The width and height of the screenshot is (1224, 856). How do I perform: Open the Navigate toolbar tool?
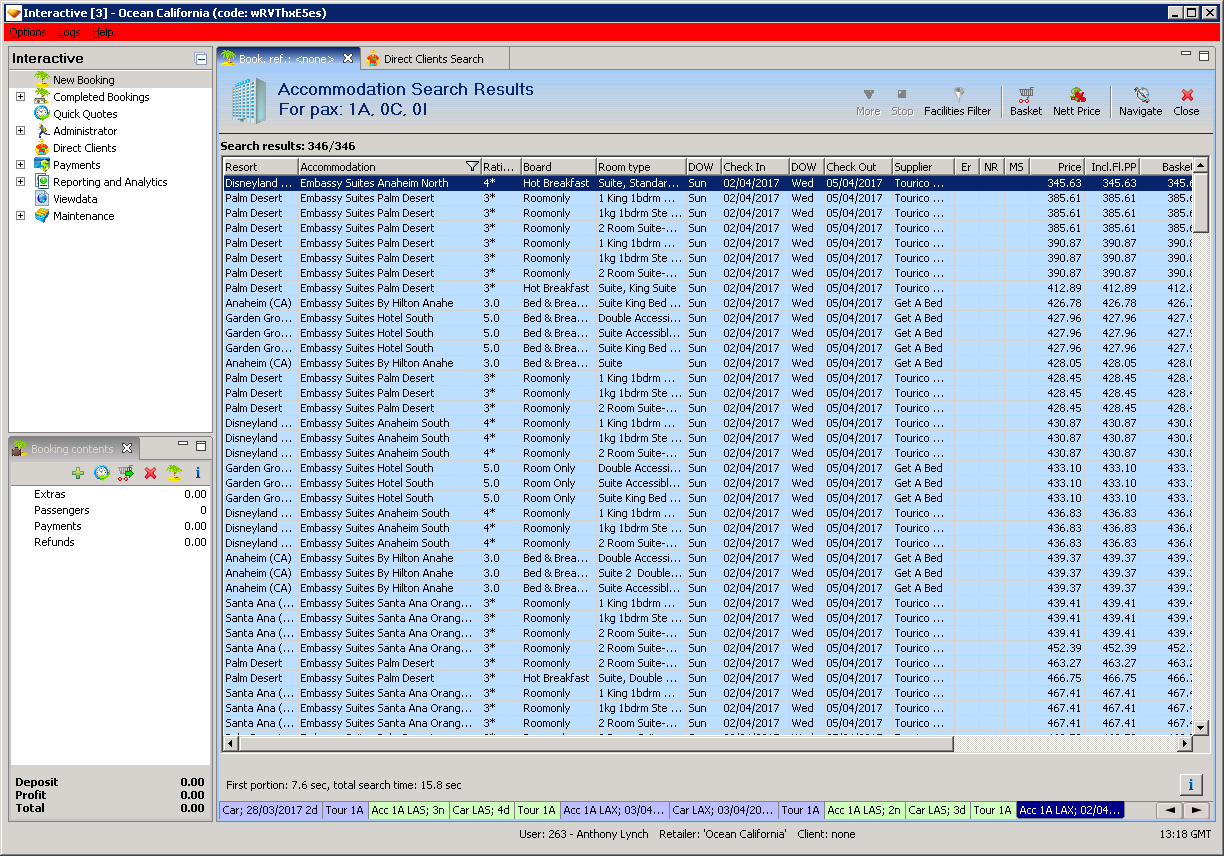(x=1140, y=101)
